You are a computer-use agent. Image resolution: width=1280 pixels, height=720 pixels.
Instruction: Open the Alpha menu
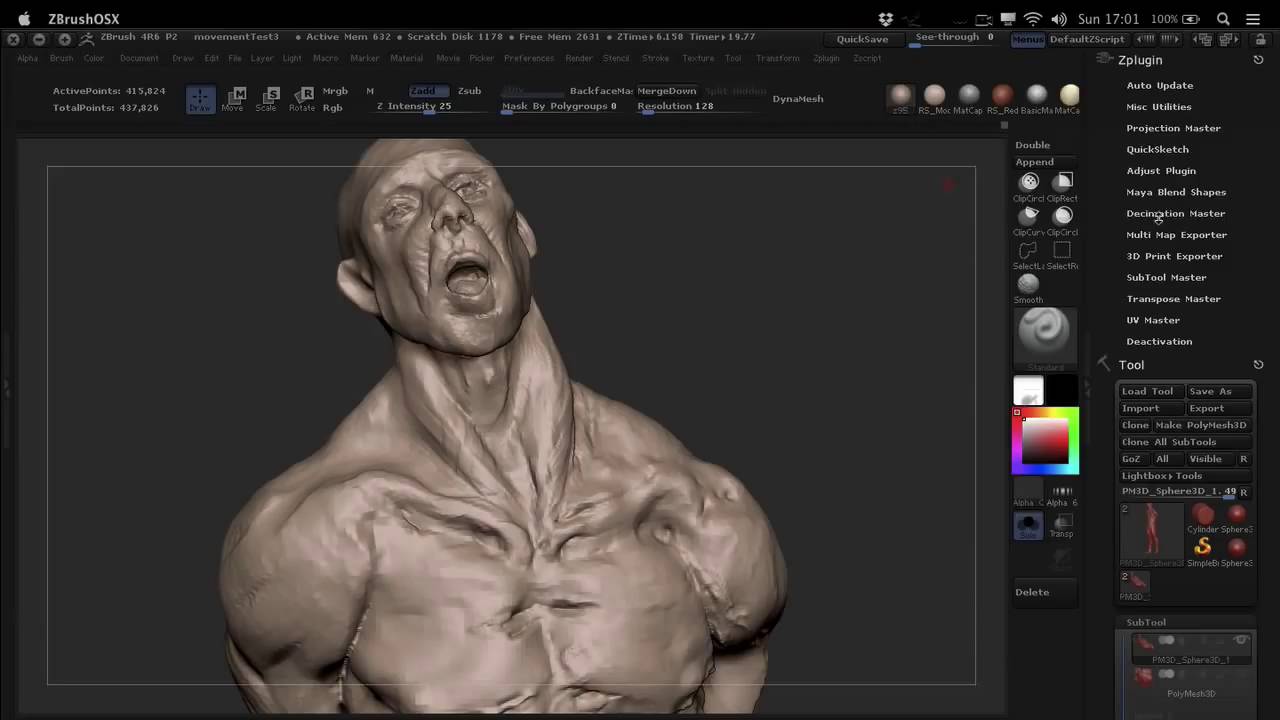[x=28, y=59]
